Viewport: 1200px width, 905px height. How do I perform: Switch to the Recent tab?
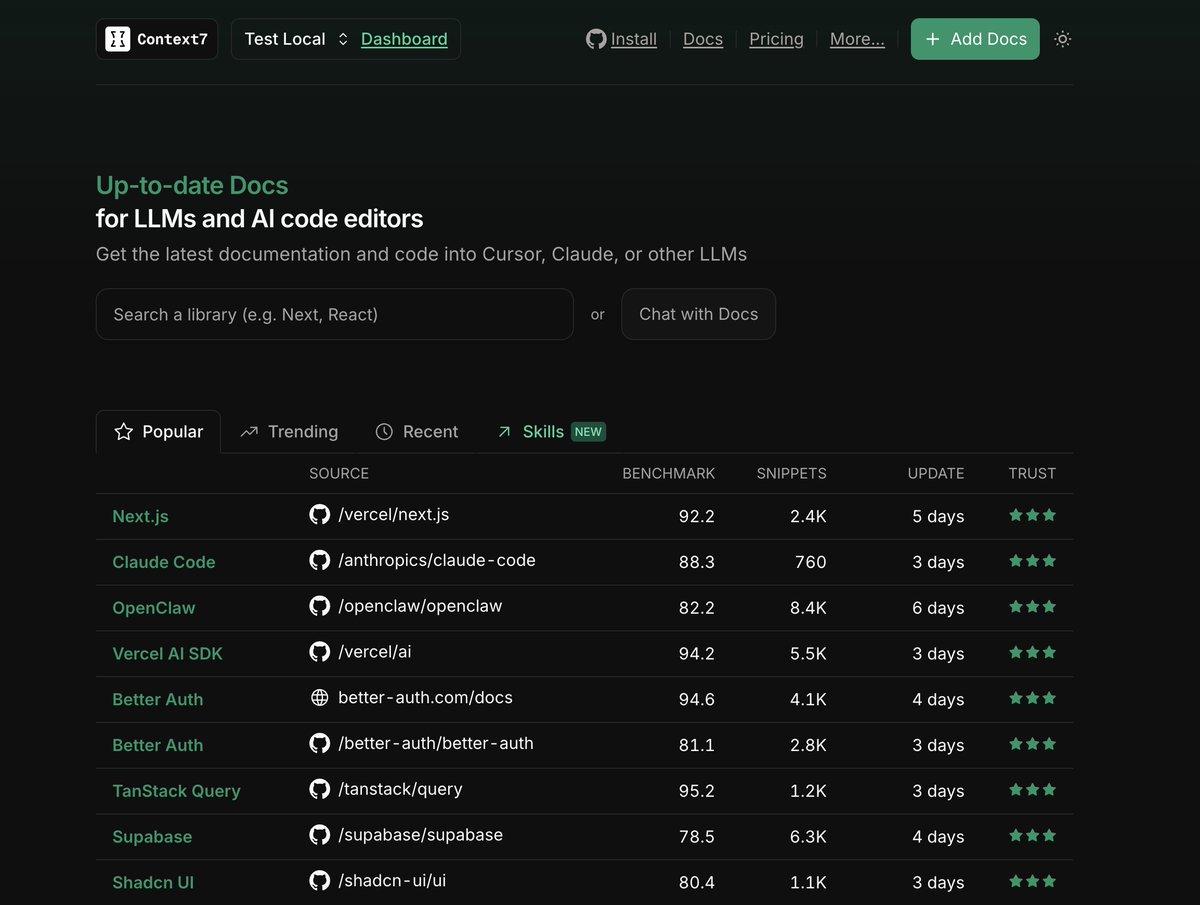pos(417,432)
